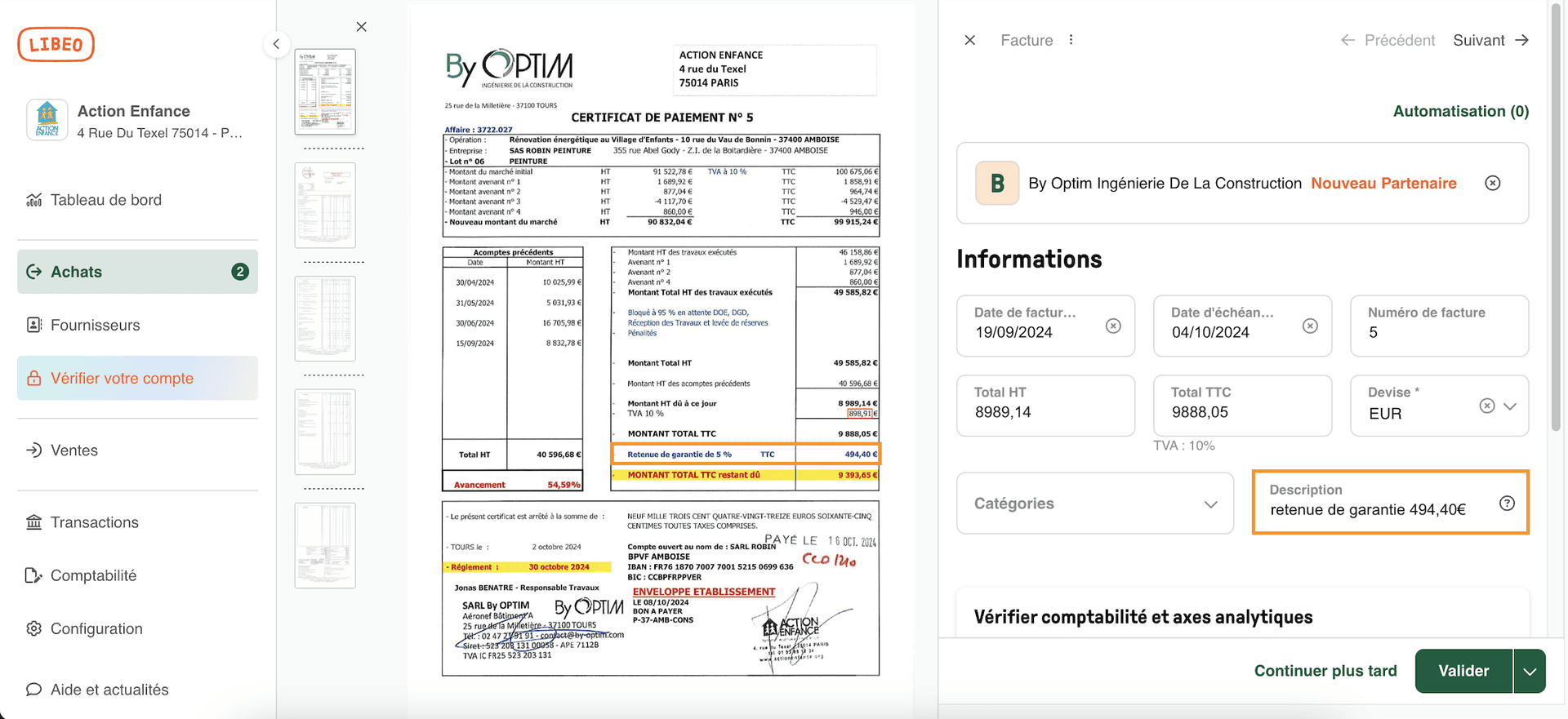Screen dimensions: 1568x719
Task: Open the Catégories dropdown
Action: click(x=1095, y=504)
